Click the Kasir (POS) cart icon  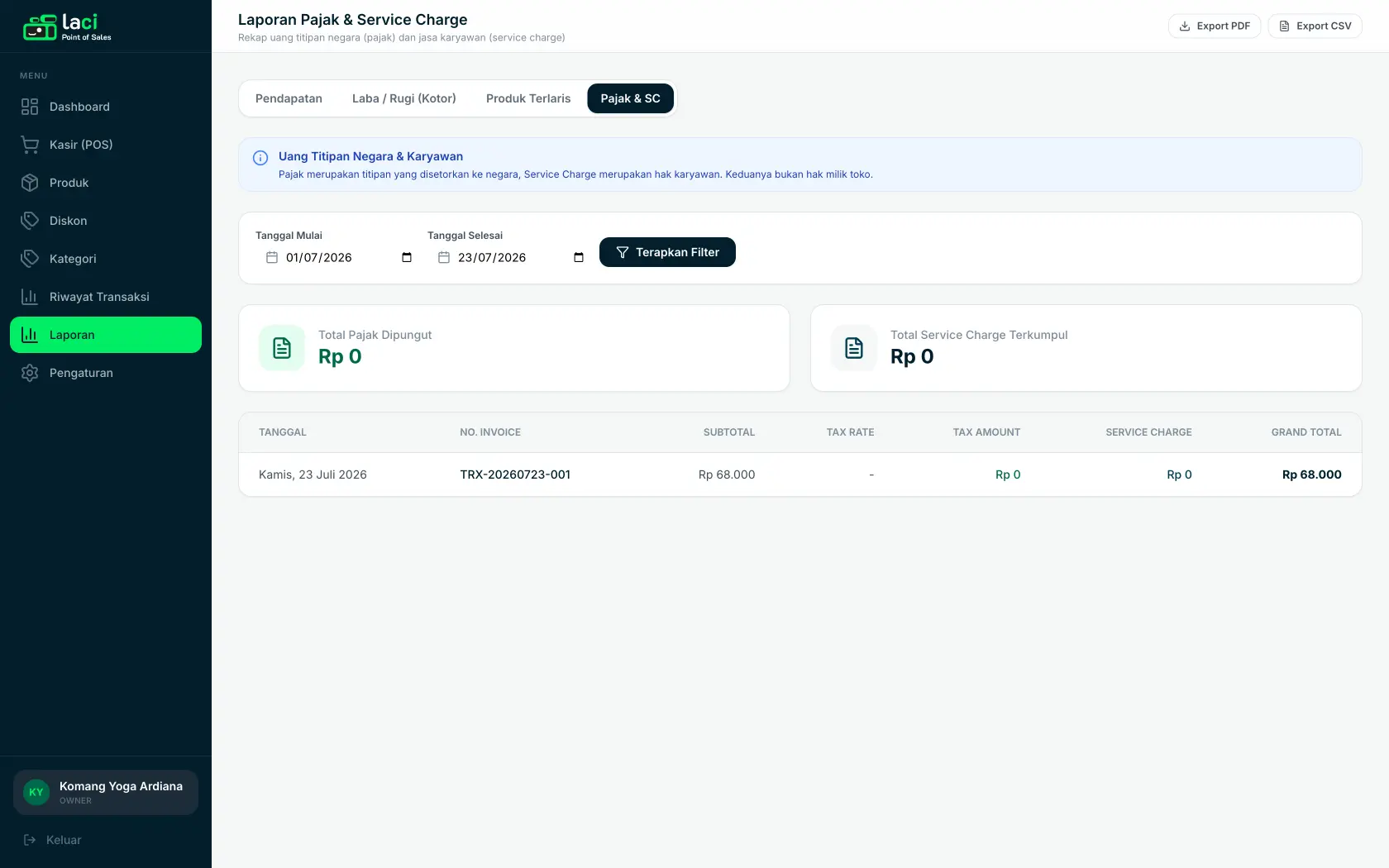click(x=30, y=145)
